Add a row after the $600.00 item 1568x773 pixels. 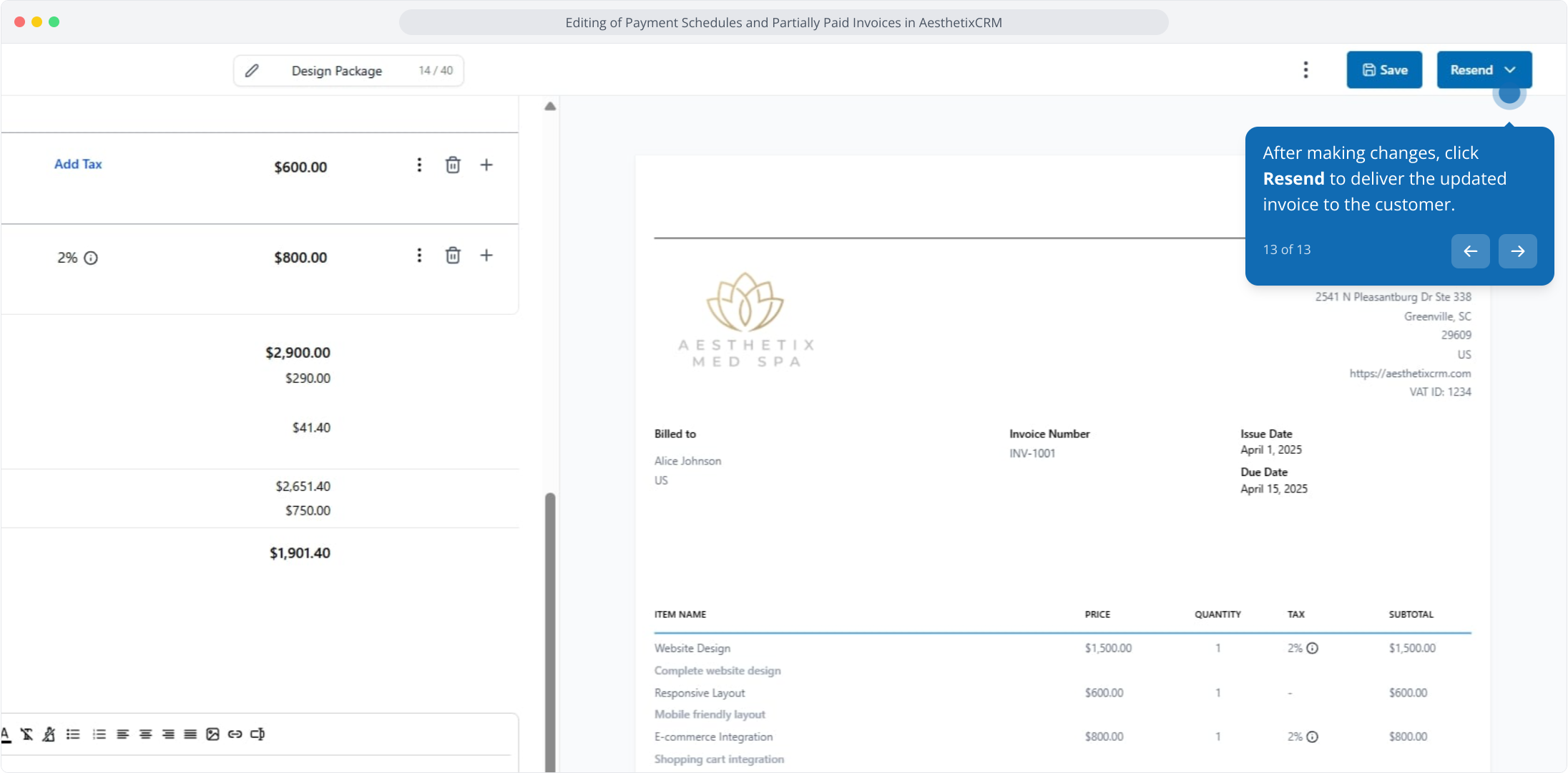coord(486,165)
